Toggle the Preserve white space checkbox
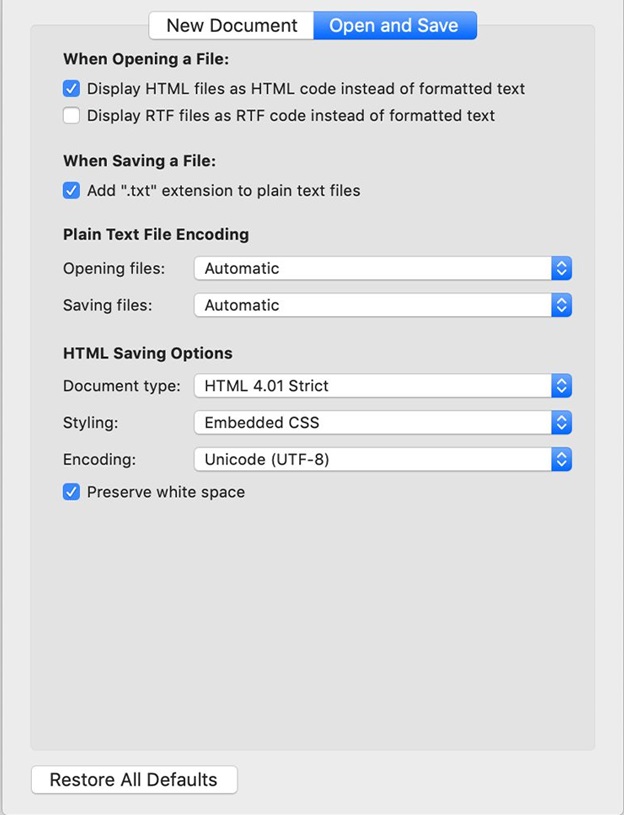624x815 pixels. [72, 492]
